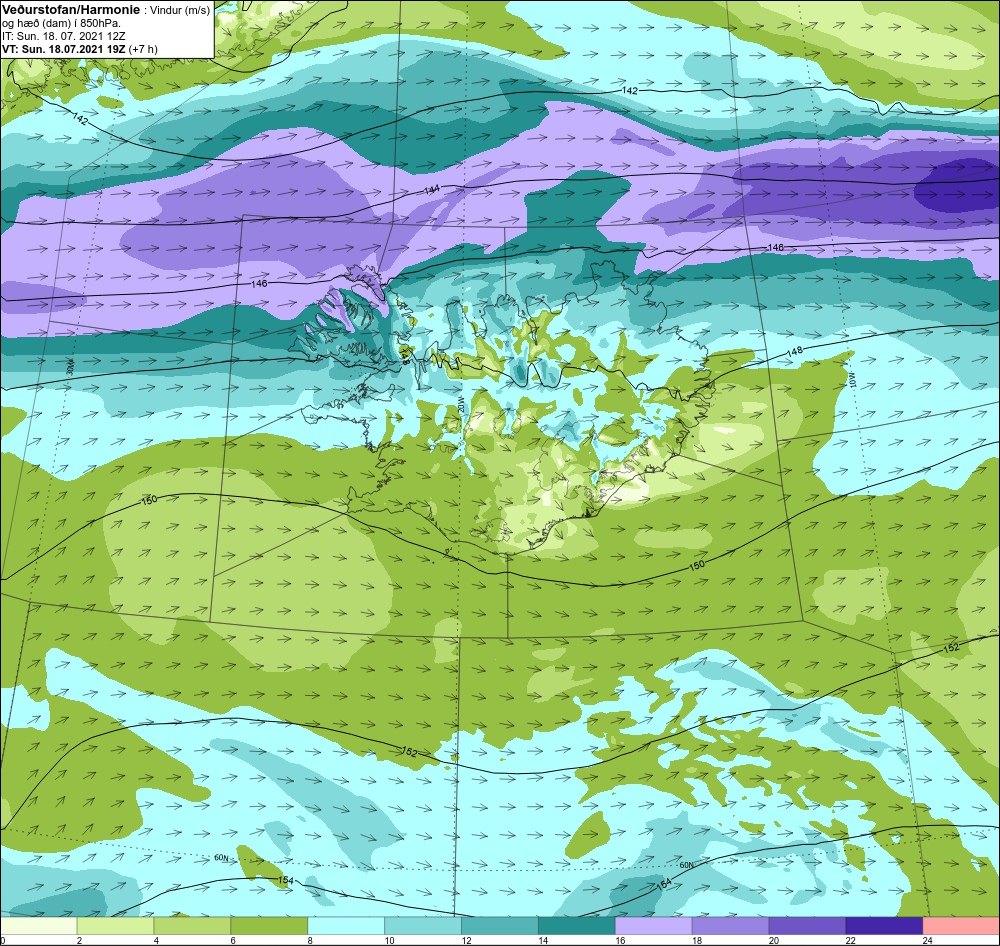1000x946 pixels.
Task: Click the '10W' longitude label
Action: coord(853,380)
